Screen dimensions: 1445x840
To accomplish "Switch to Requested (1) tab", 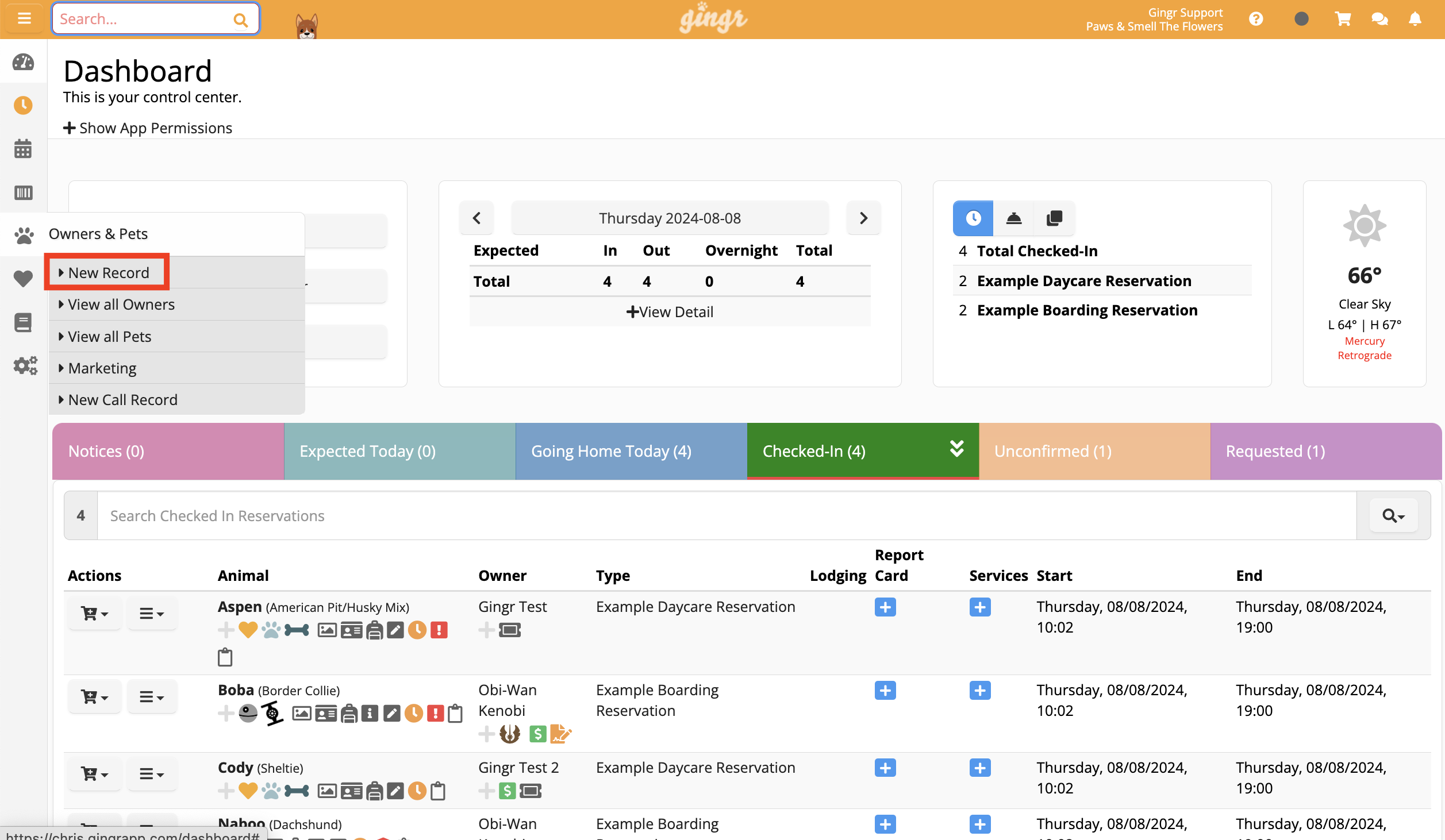I will [1326, 451].
